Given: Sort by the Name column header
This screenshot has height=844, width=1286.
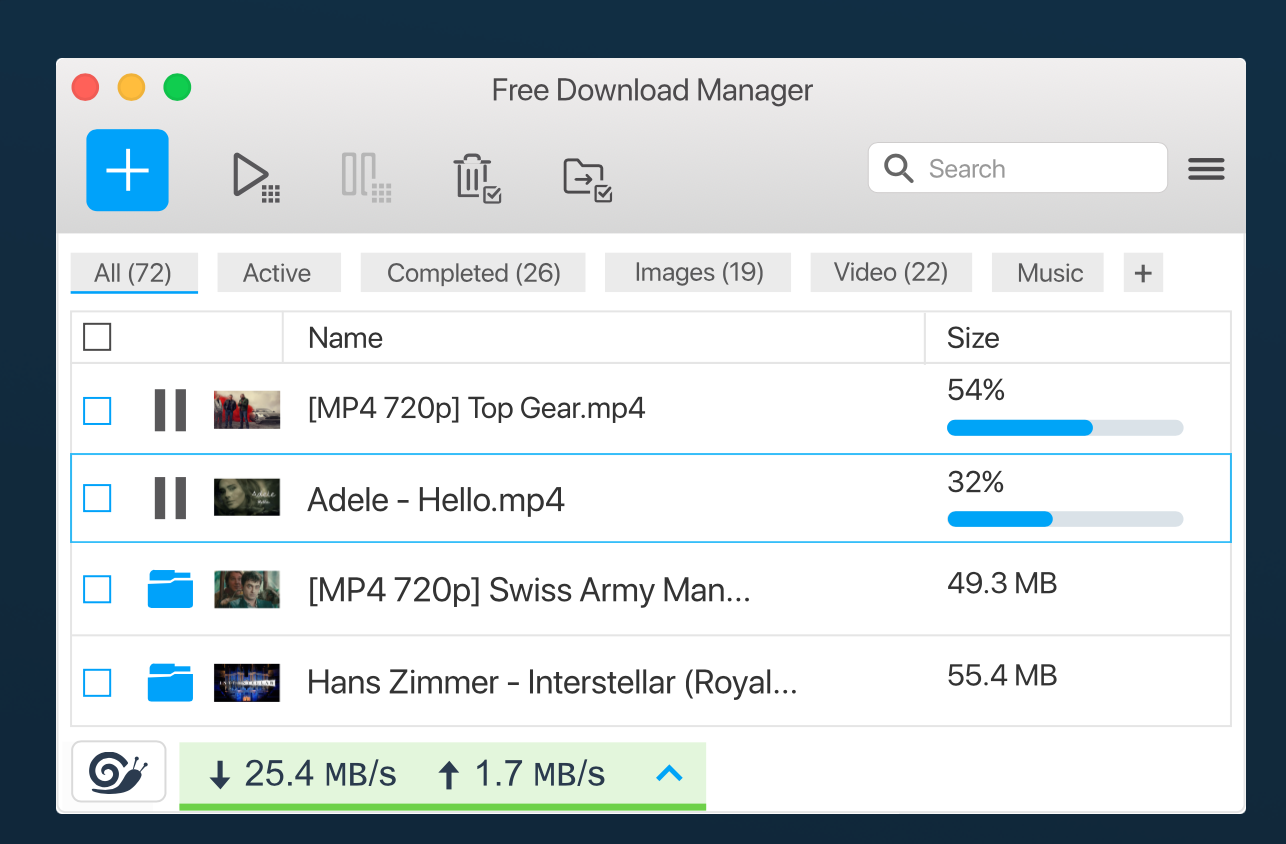Looking at the screenshot, I should (604, 337).
